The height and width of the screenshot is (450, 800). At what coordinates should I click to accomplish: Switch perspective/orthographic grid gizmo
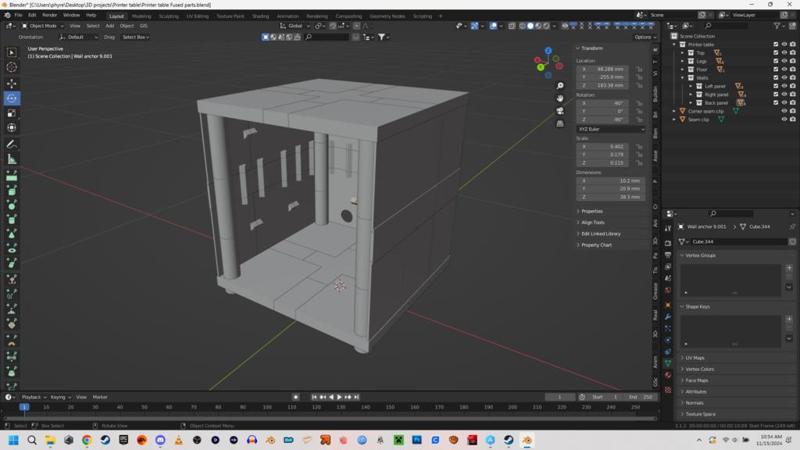click(x=560, y=123)
